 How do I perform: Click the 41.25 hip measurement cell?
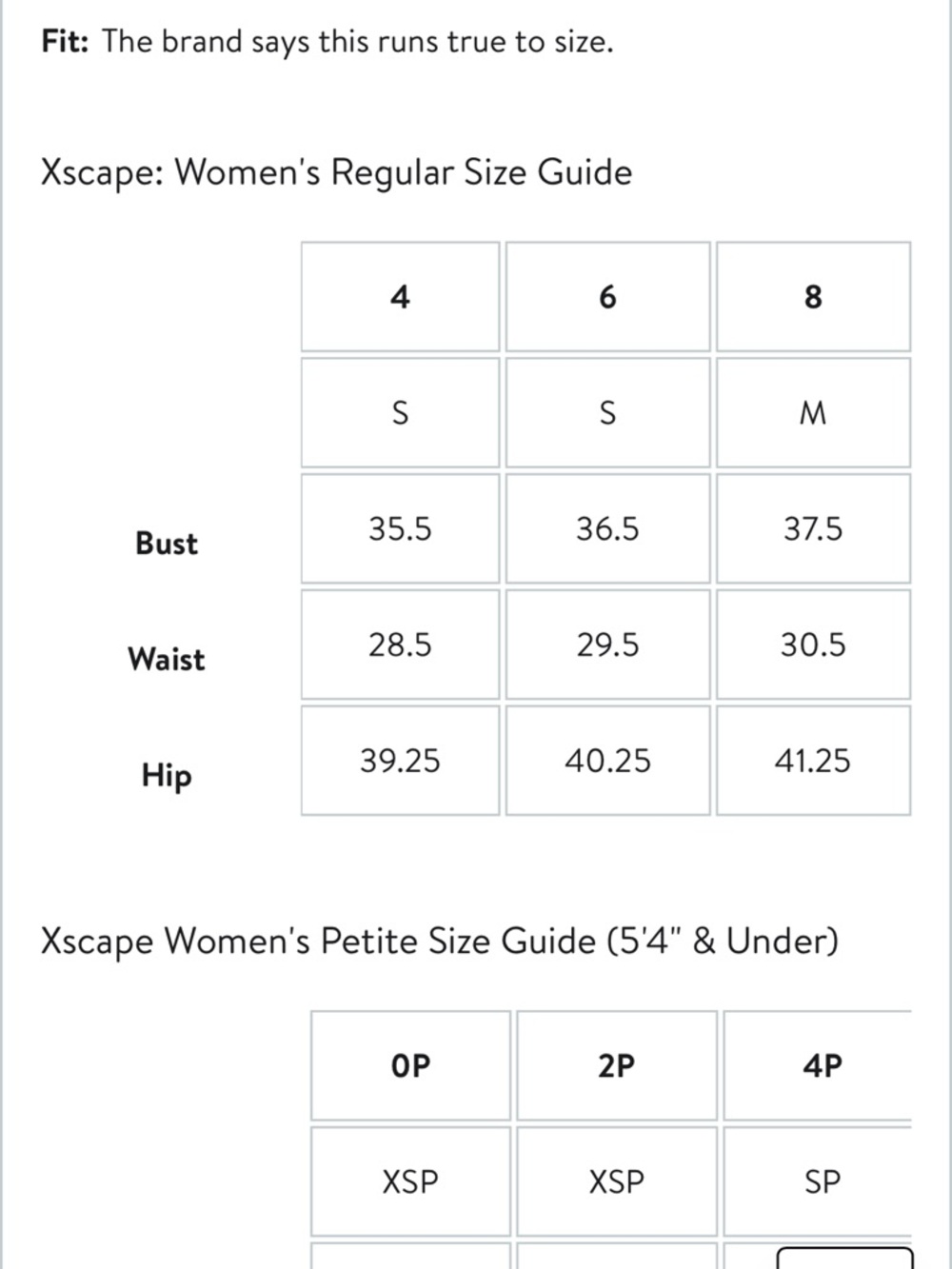(x=813, y=761)
